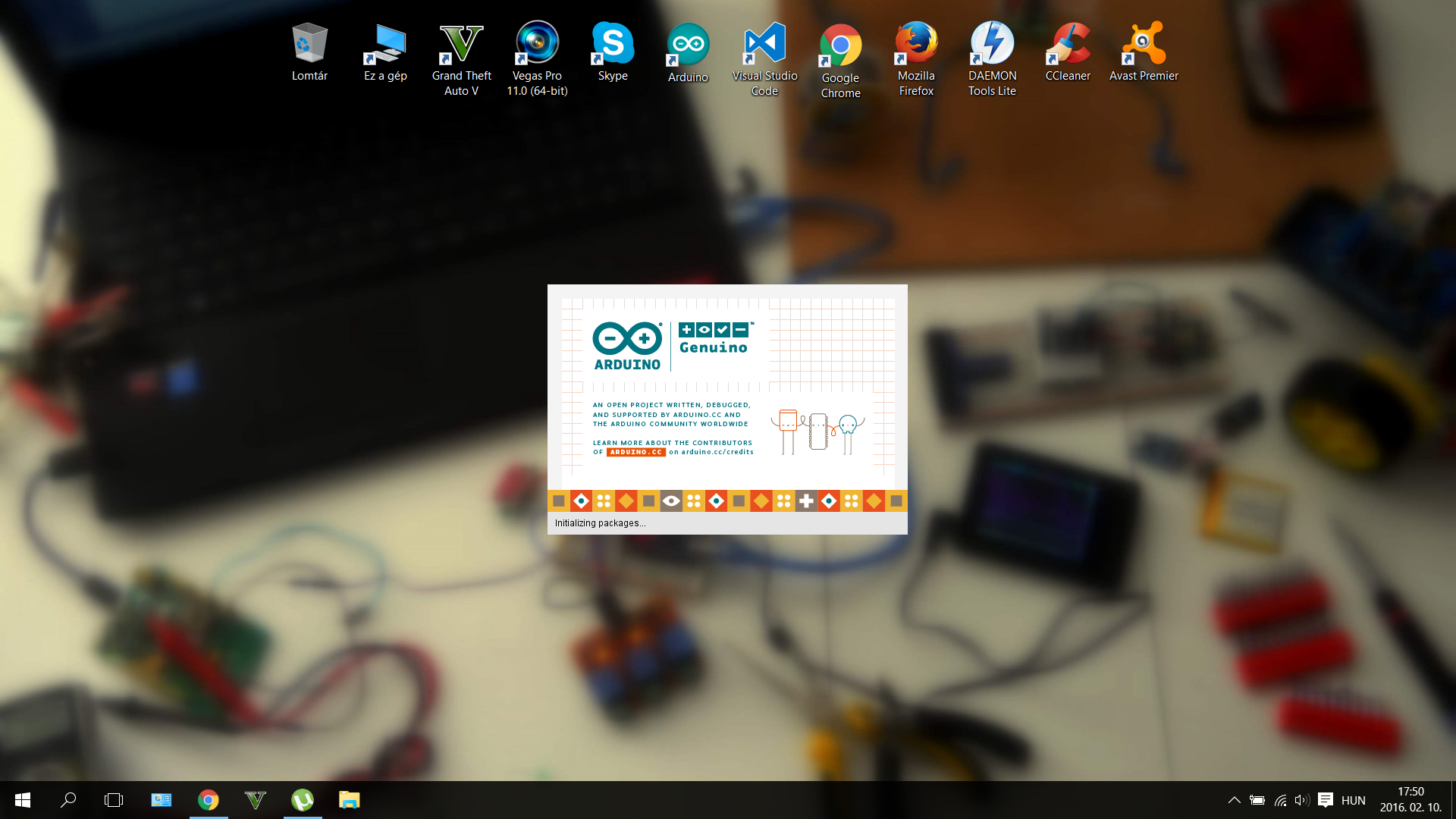This screenshot has height=819, width=1456.
Task: Open Action Center notification toggle
Action: pos(1325,800)
